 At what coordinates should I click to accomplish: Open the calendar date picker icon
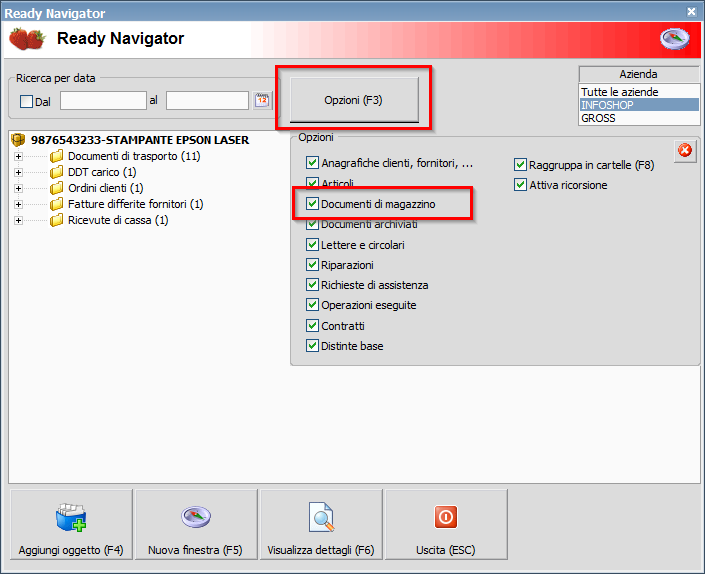[x=262, y=100]
